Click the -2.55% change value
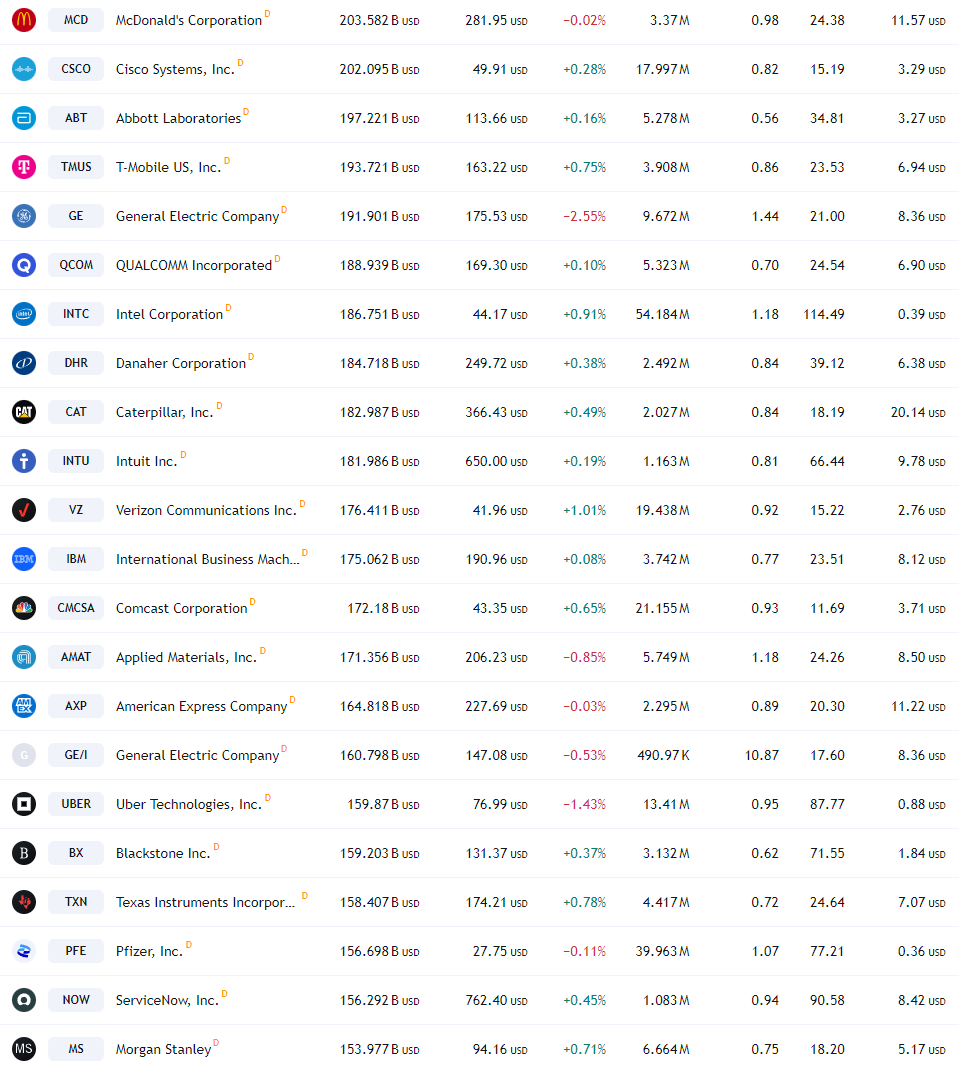Viewport: 959px width, 1069px height. 584,216
